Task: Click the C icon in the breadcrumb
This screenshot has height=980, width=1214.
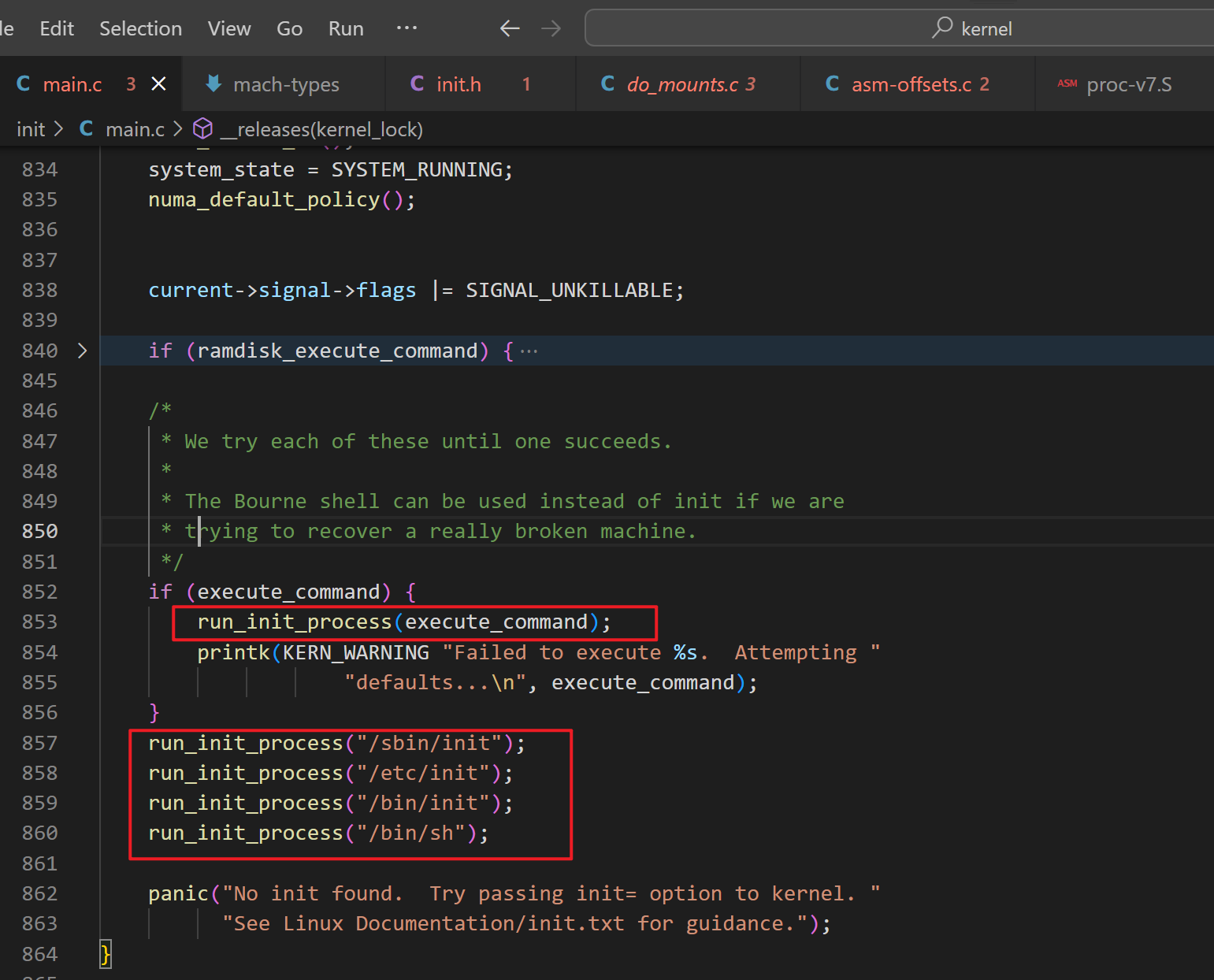Action: point(87,128)
